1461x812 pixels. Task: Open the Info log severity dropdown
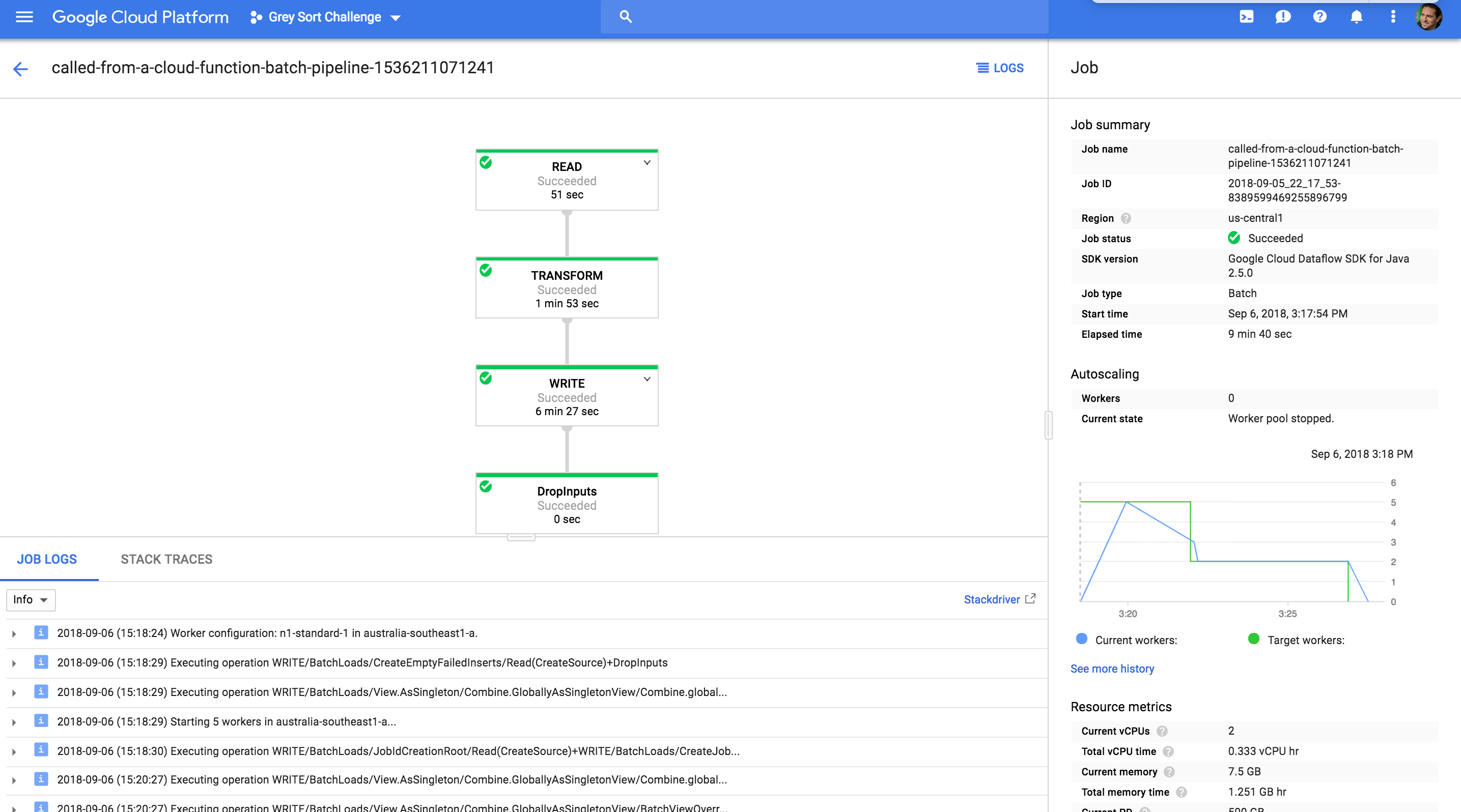click(31, 599)
